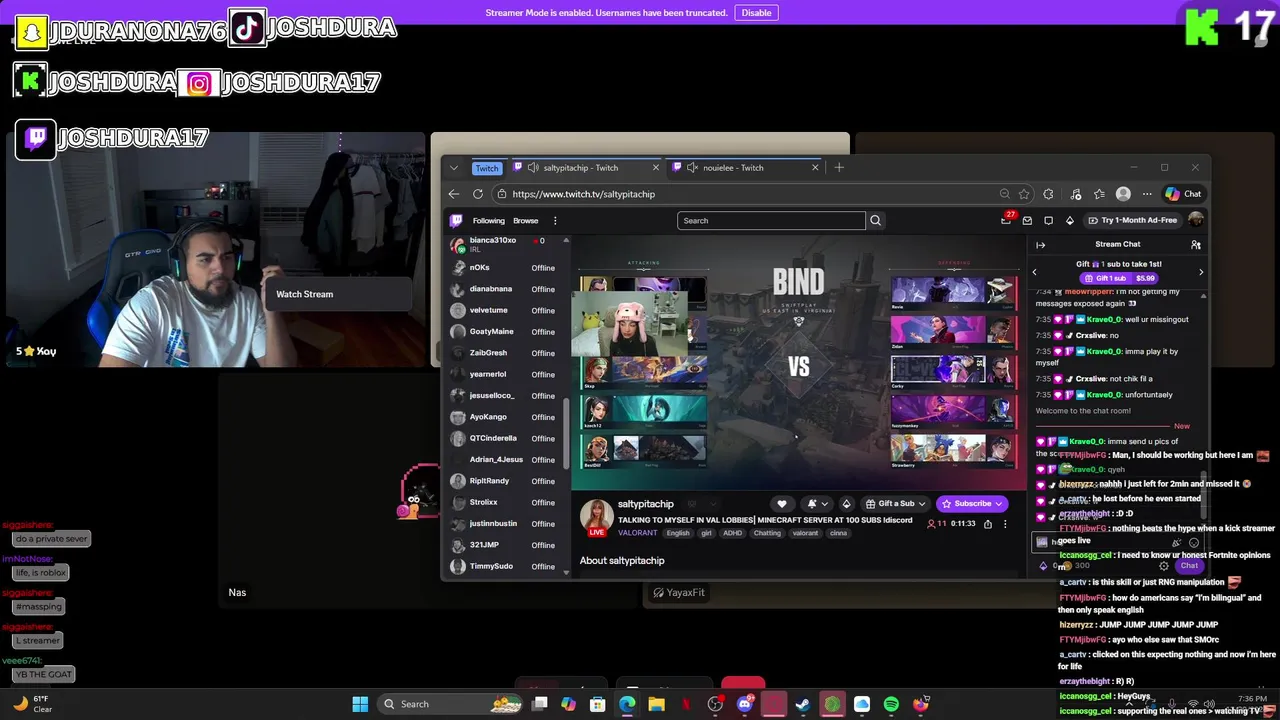Click the browser back arrow
This screenshot has width=1280, height=720.
(x=454, y=194)
